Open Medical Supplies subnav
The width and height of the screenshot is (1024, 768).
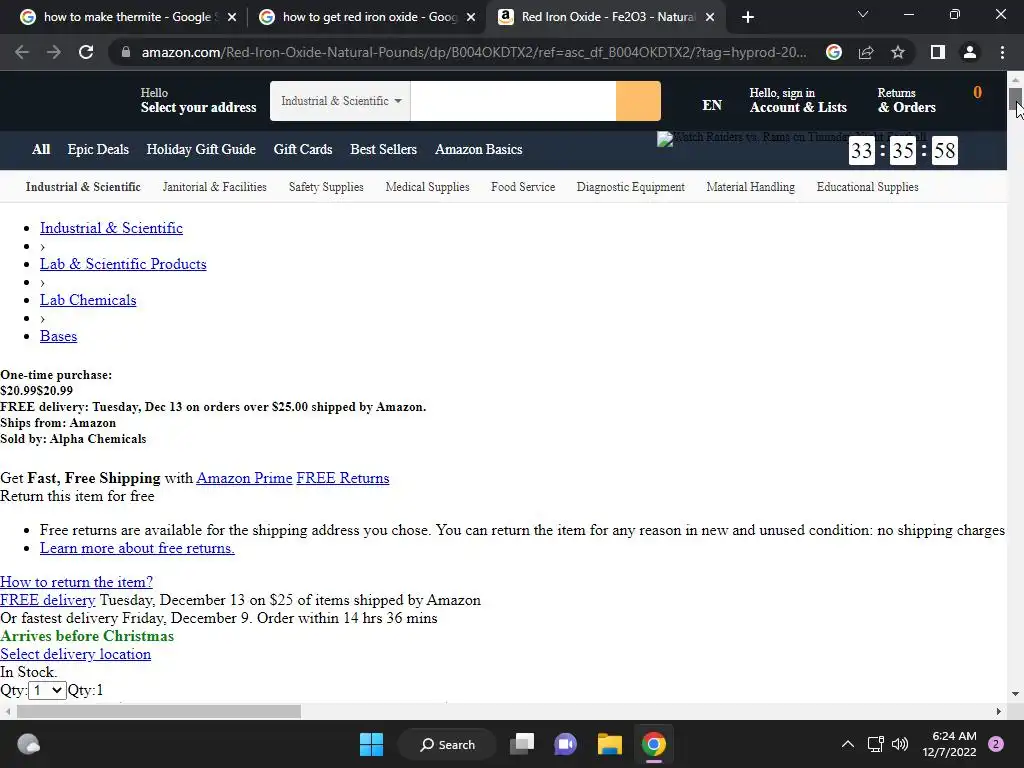click(427, 187)
